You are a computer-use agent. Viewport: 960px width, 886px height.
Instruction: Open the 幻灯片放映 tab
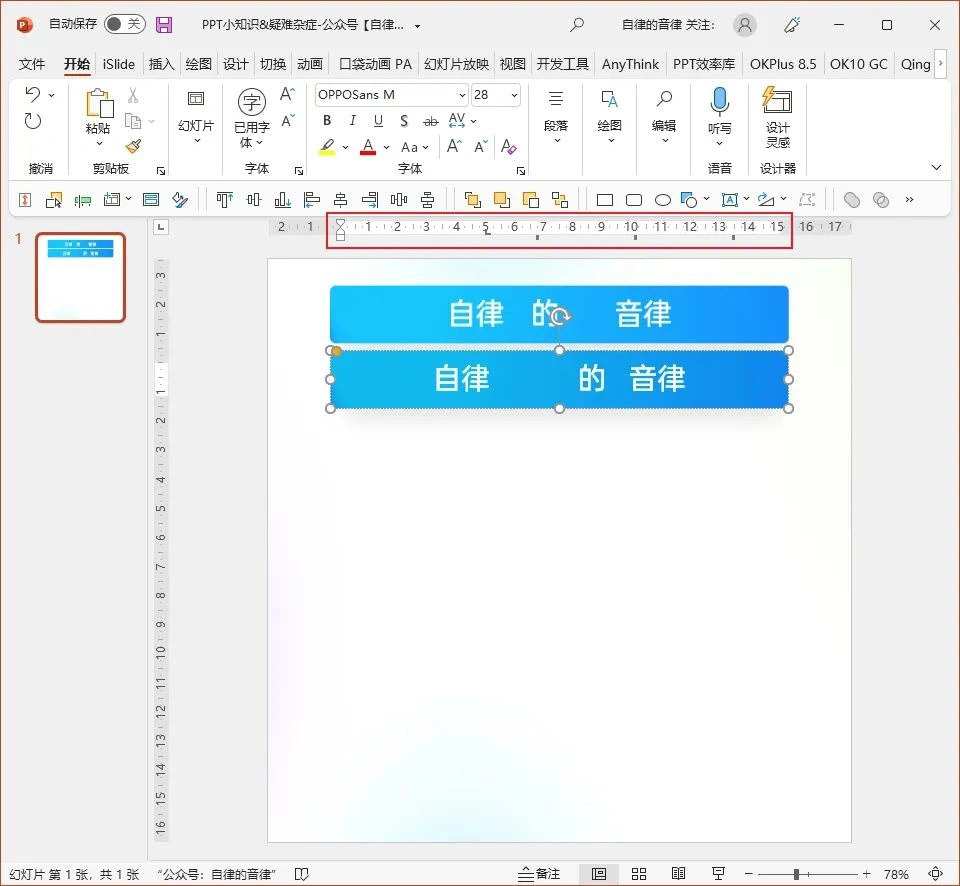click(456, 63)
